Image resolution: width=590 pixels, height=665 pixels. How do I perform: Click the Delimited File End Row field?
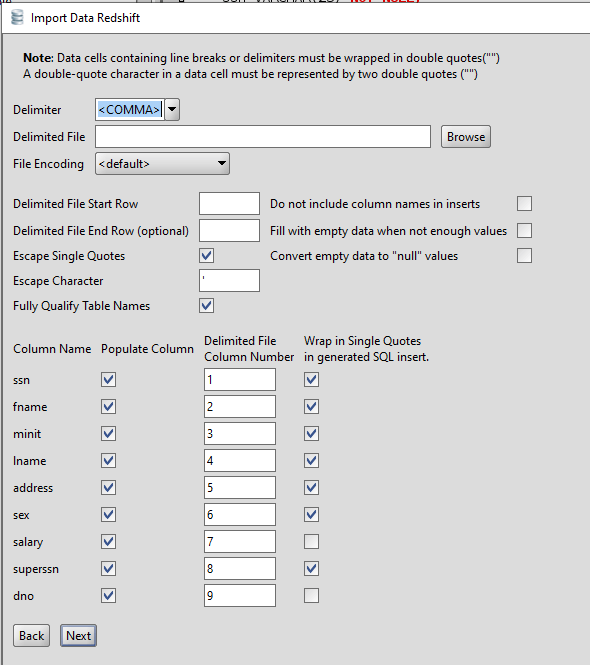[229, 231]
